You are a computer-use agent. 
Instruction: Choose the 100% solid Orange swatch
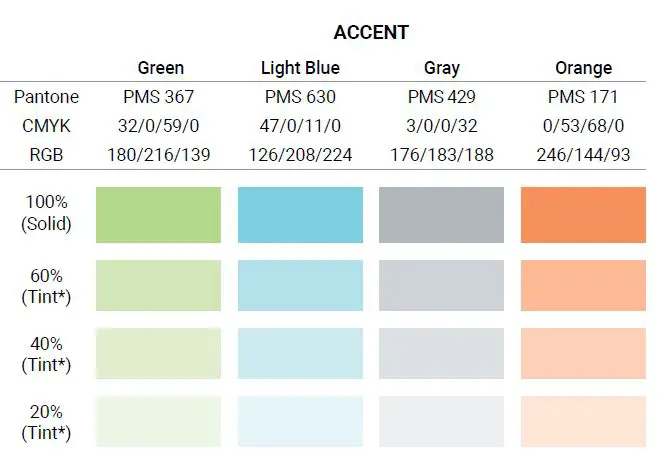click(584, 214)
